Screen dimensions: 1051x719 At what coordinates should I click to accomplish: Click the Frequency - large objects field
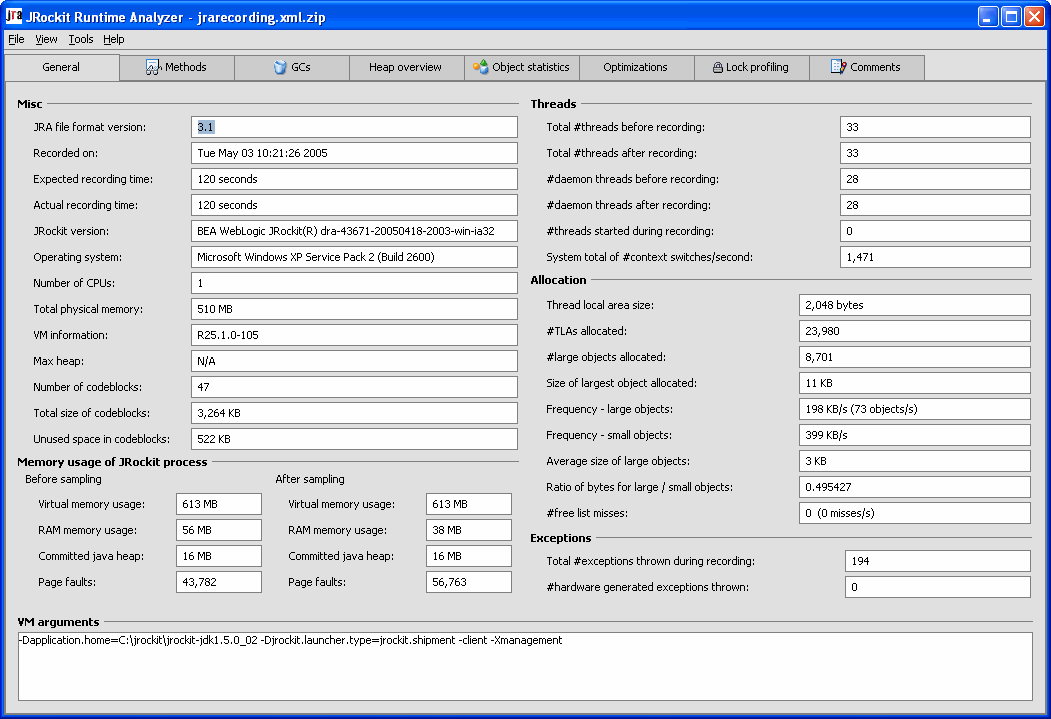(915, 409)
